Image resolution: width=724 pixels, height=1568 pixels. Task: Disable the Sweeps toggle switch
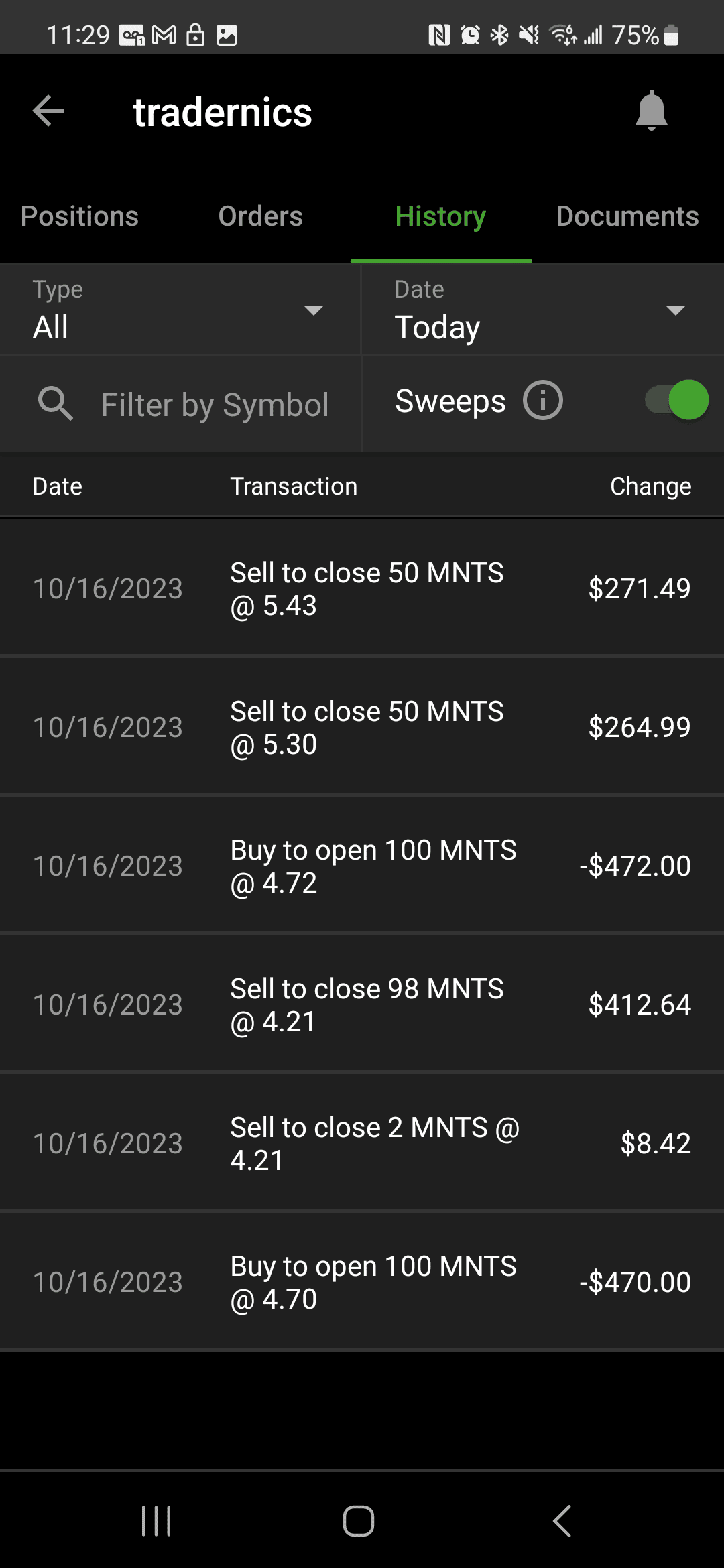(677, 401)
